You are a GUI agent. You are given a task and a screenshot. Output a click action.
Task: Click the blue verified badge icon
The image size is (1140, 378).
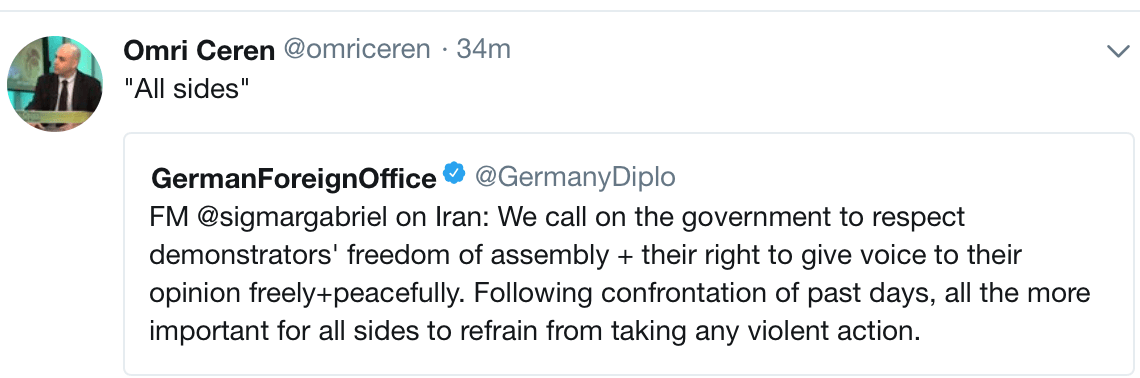click(454, 174)
